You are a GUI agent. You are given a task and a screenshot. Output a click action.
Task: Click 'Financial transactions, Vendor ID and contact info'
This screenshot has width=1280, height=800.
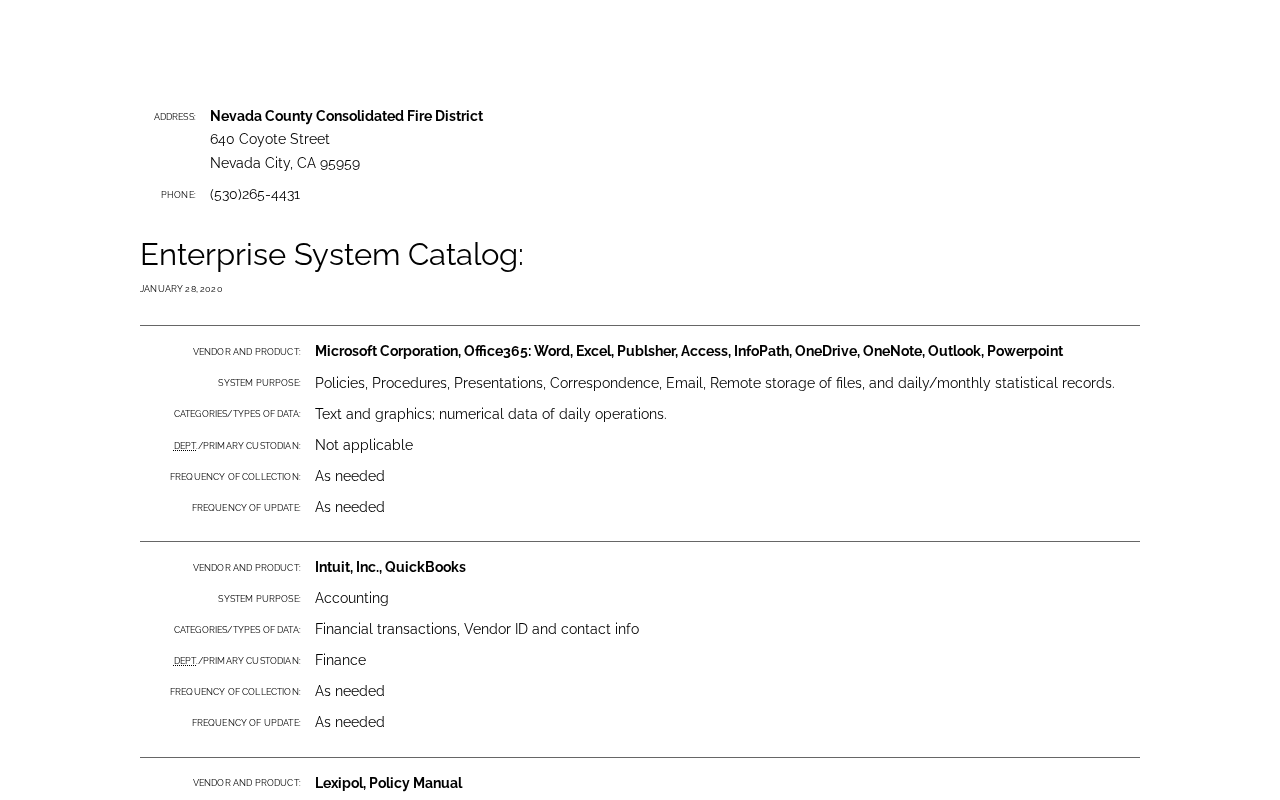477,629
